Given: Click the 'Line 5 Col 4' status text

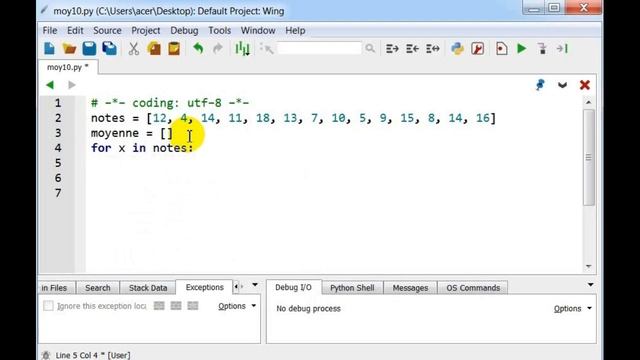Looking at the screenshot, I should click(76, 355).
